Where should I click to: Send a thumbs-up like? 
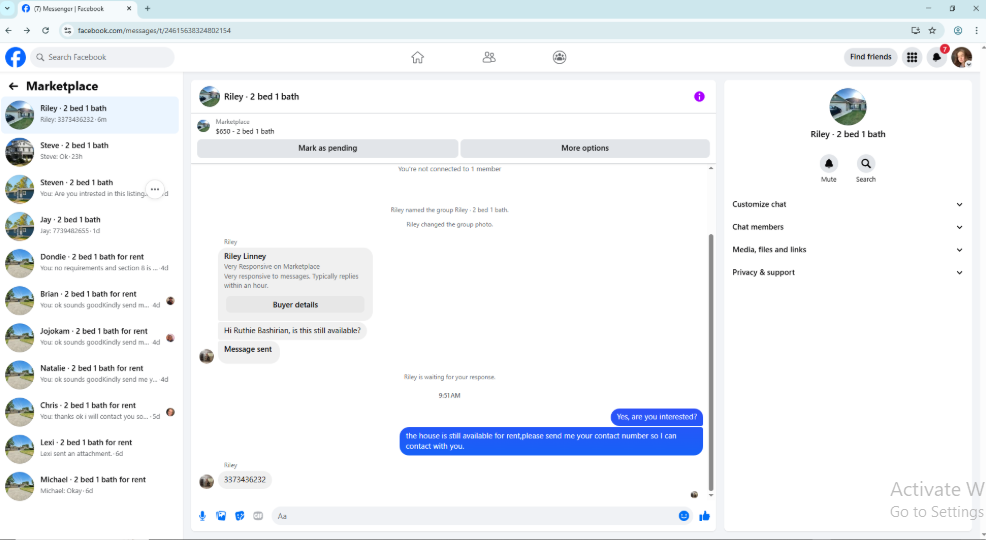click(704, 516)
